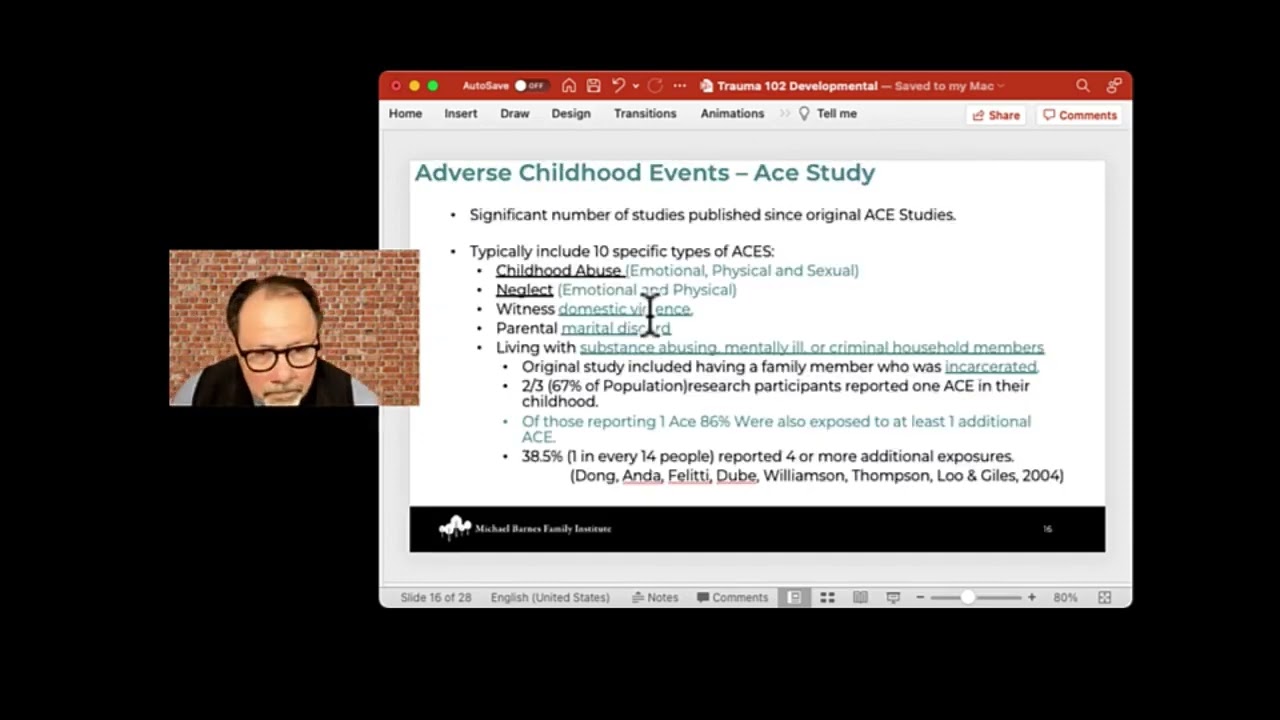Switch to Normal view
Screen dimensions: 1280x720
[794, 597]
